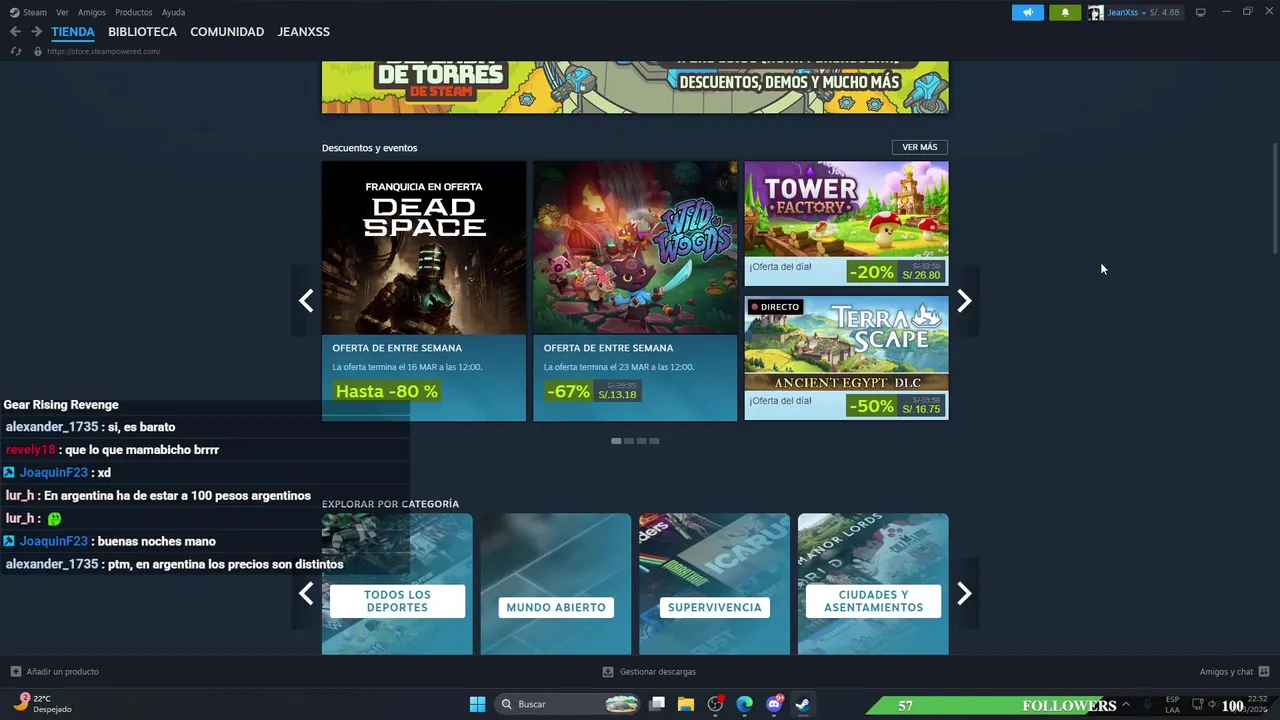Click the tower defense fest top banner
1280x720 pixels.
click(635, 87)
